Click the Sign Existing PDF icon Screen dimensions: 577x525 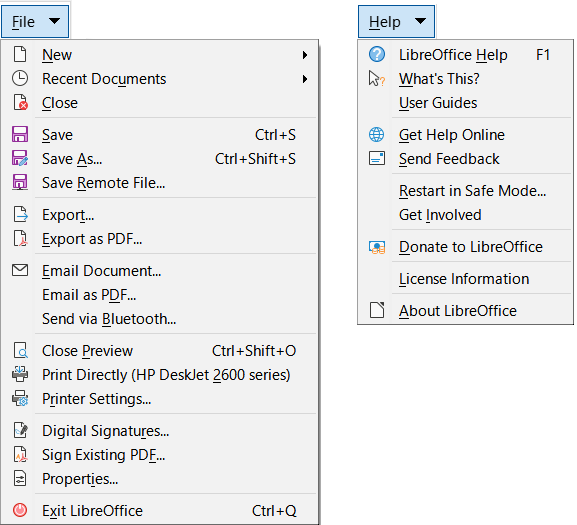tap(21, 454)
